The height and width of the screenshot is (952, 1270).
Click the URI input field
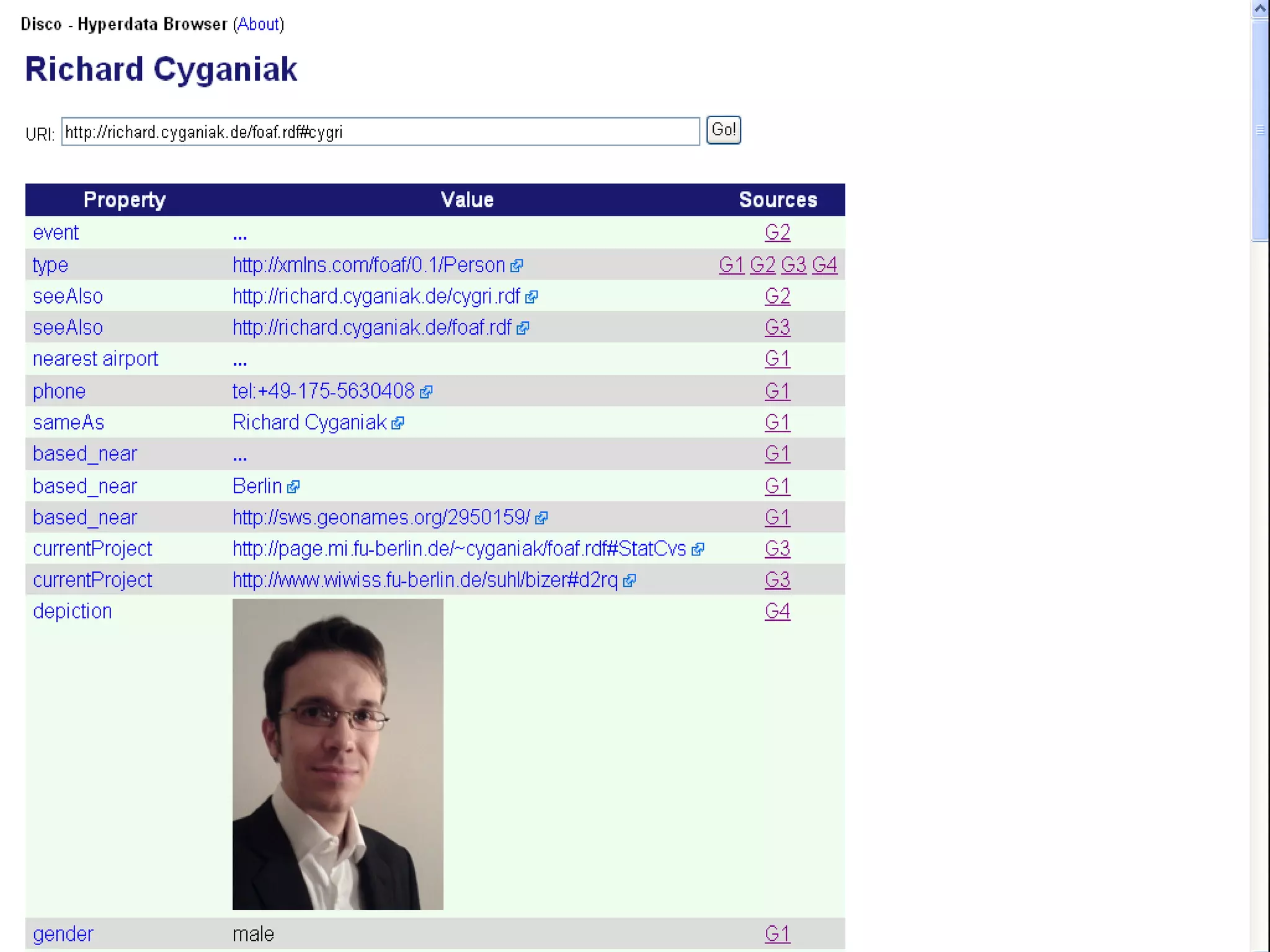[x=381, y=131]
